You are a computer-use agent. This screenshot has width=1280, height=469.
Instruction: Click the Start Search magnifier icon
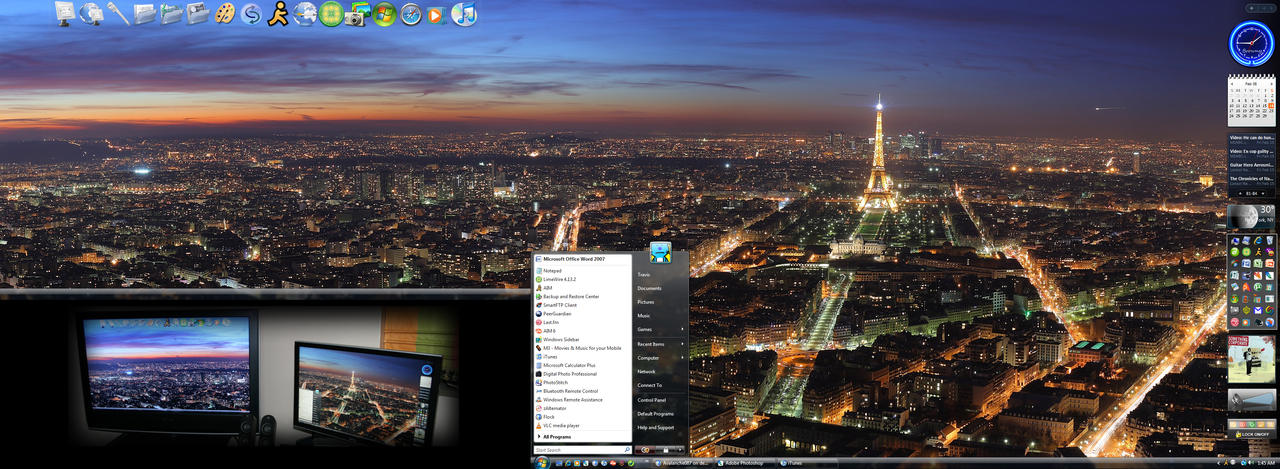pyautogui.click(x=626, y=450)
